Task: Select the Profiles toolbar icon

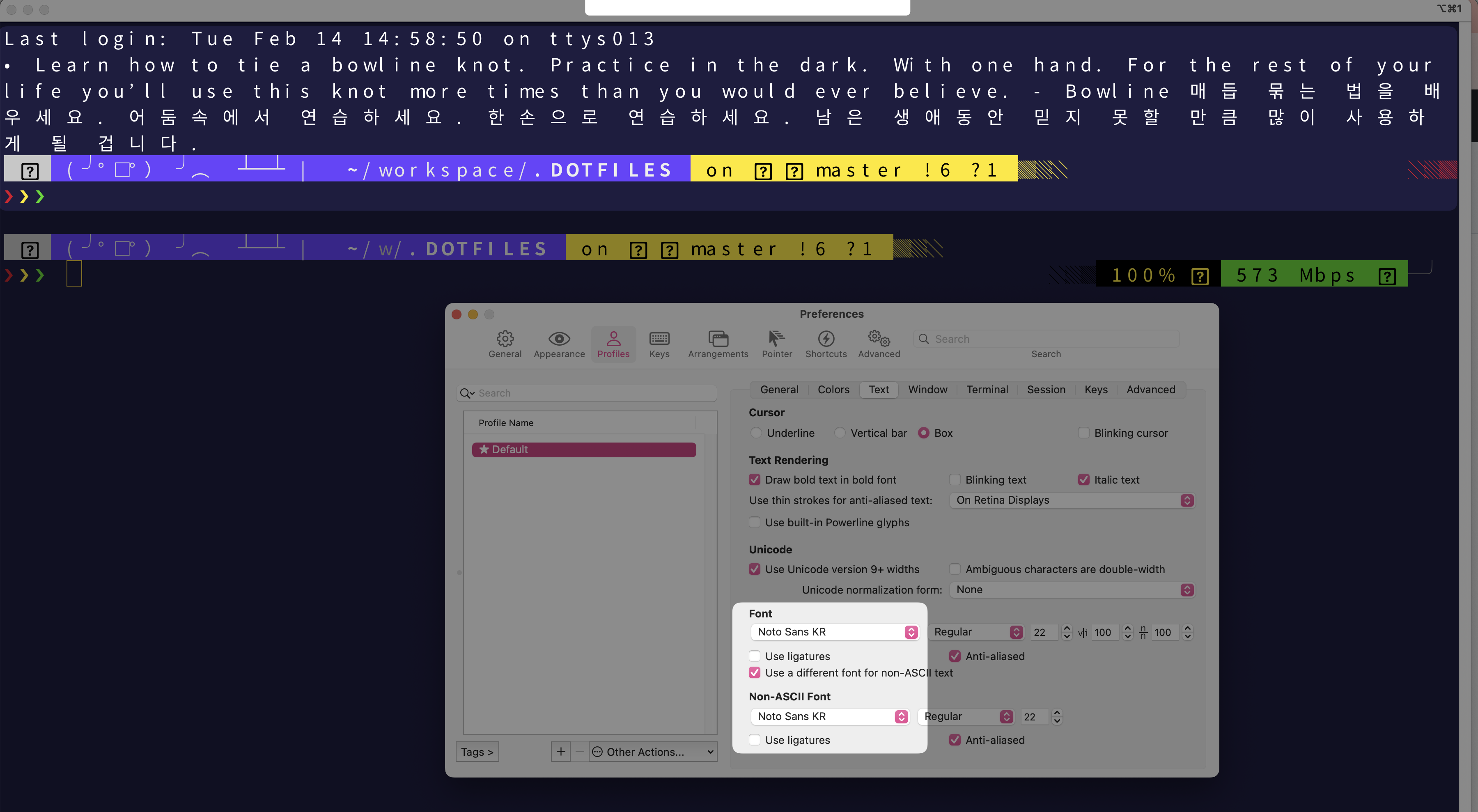Action: pos(613,344)
